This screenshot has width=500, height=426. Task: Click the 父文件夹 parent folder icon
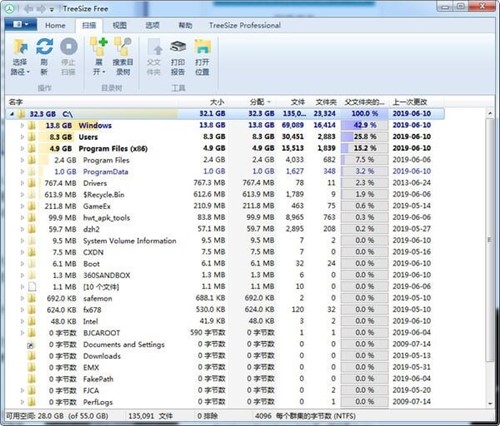(154, 47)
